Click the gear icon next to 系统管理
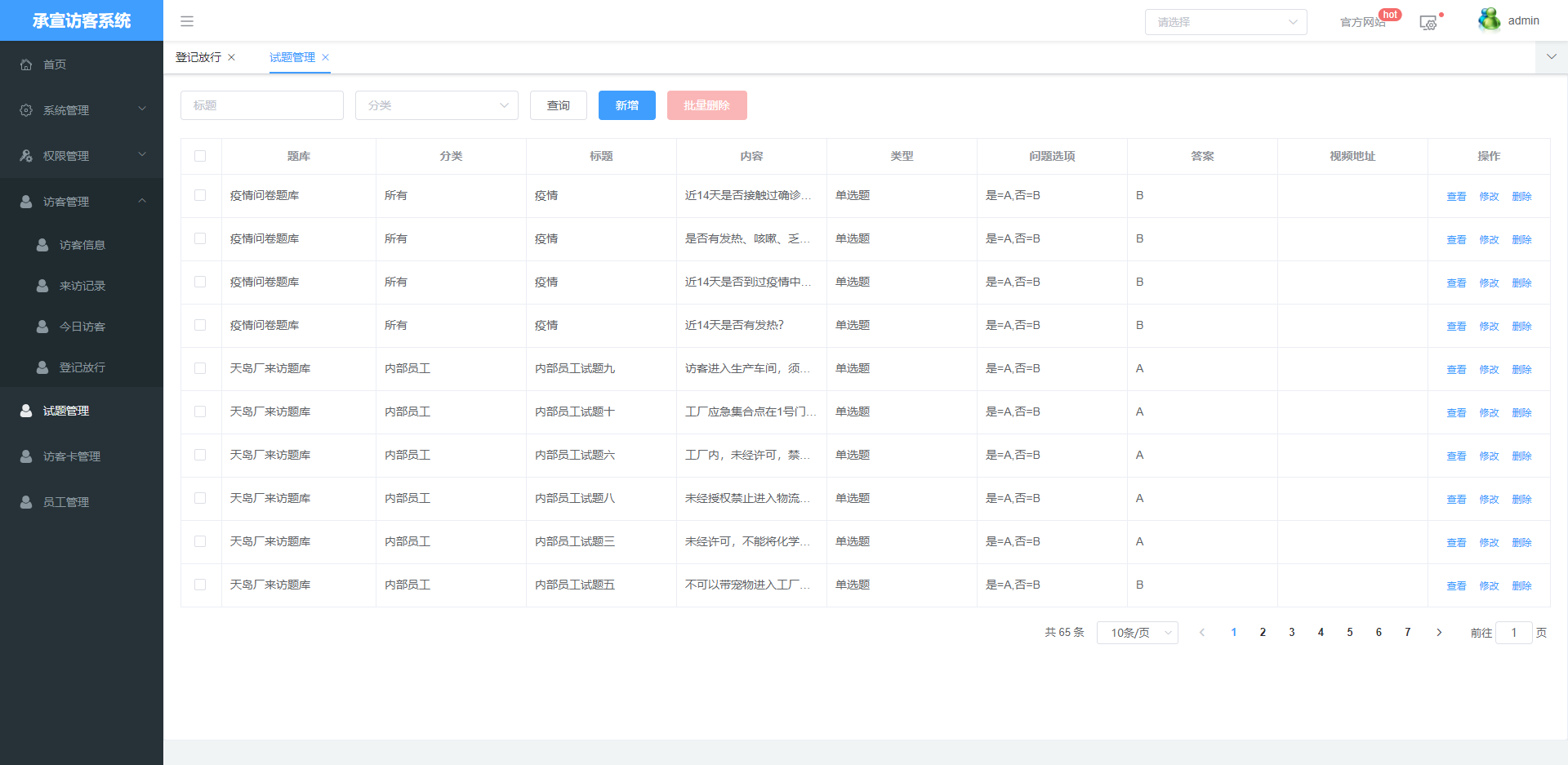The image size is (1568, 765). point(26,110)
